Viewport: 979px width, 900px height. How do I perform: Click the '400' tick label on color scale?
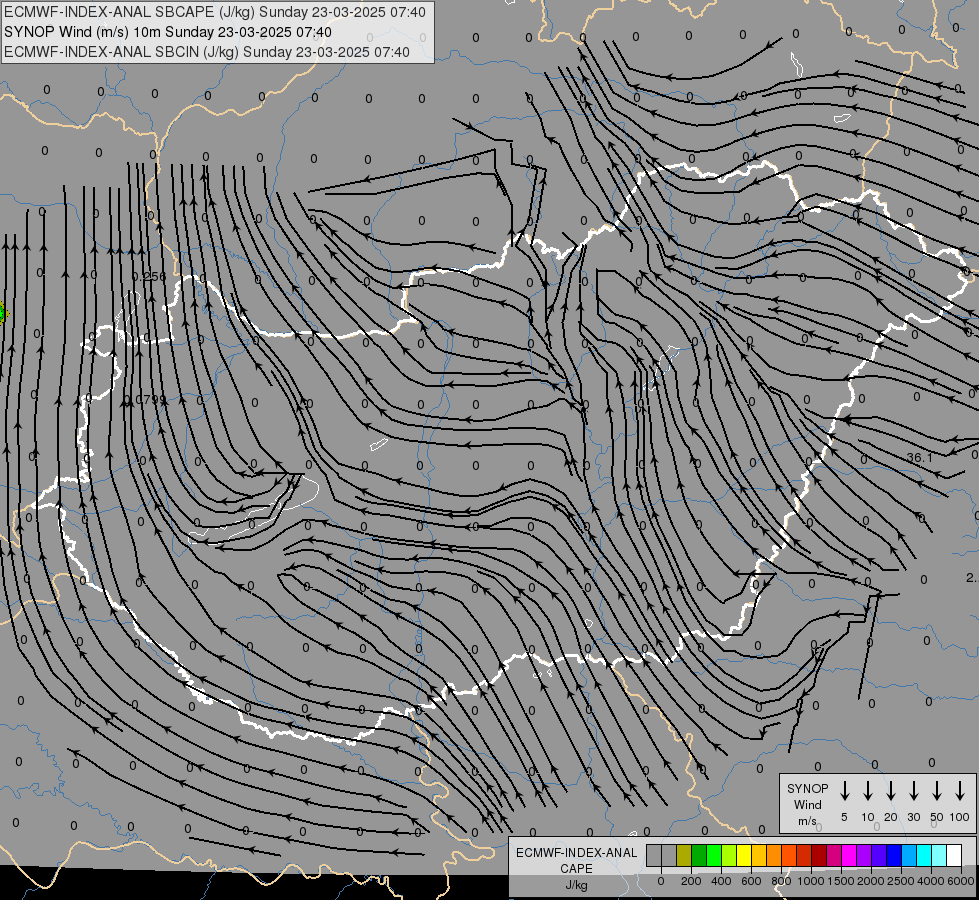pos(721,881)
